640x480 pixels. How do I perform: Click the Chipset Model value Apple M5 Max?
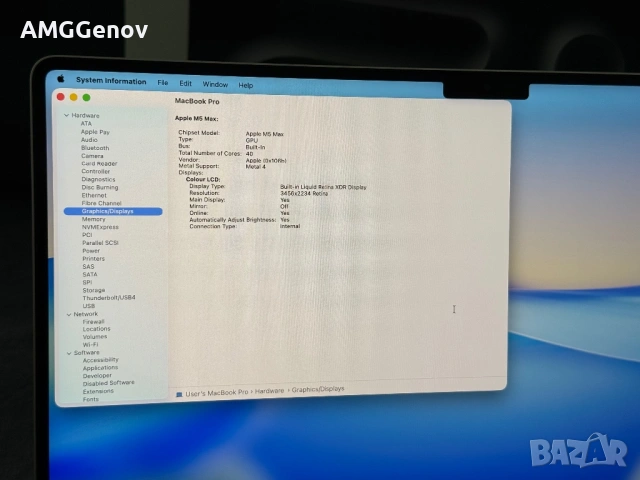click(x=264, y=134)
